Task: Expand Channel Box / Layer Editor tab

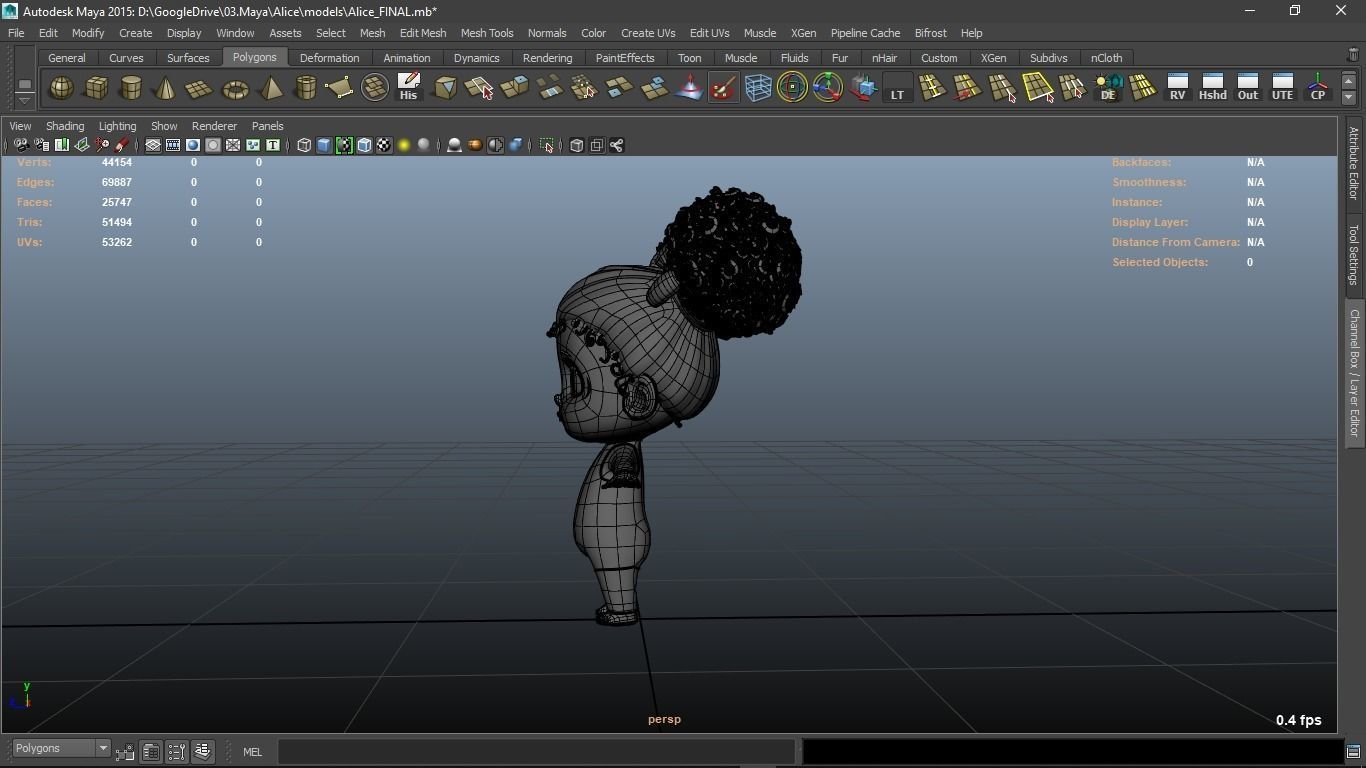Action: [x=1354, y=372]
